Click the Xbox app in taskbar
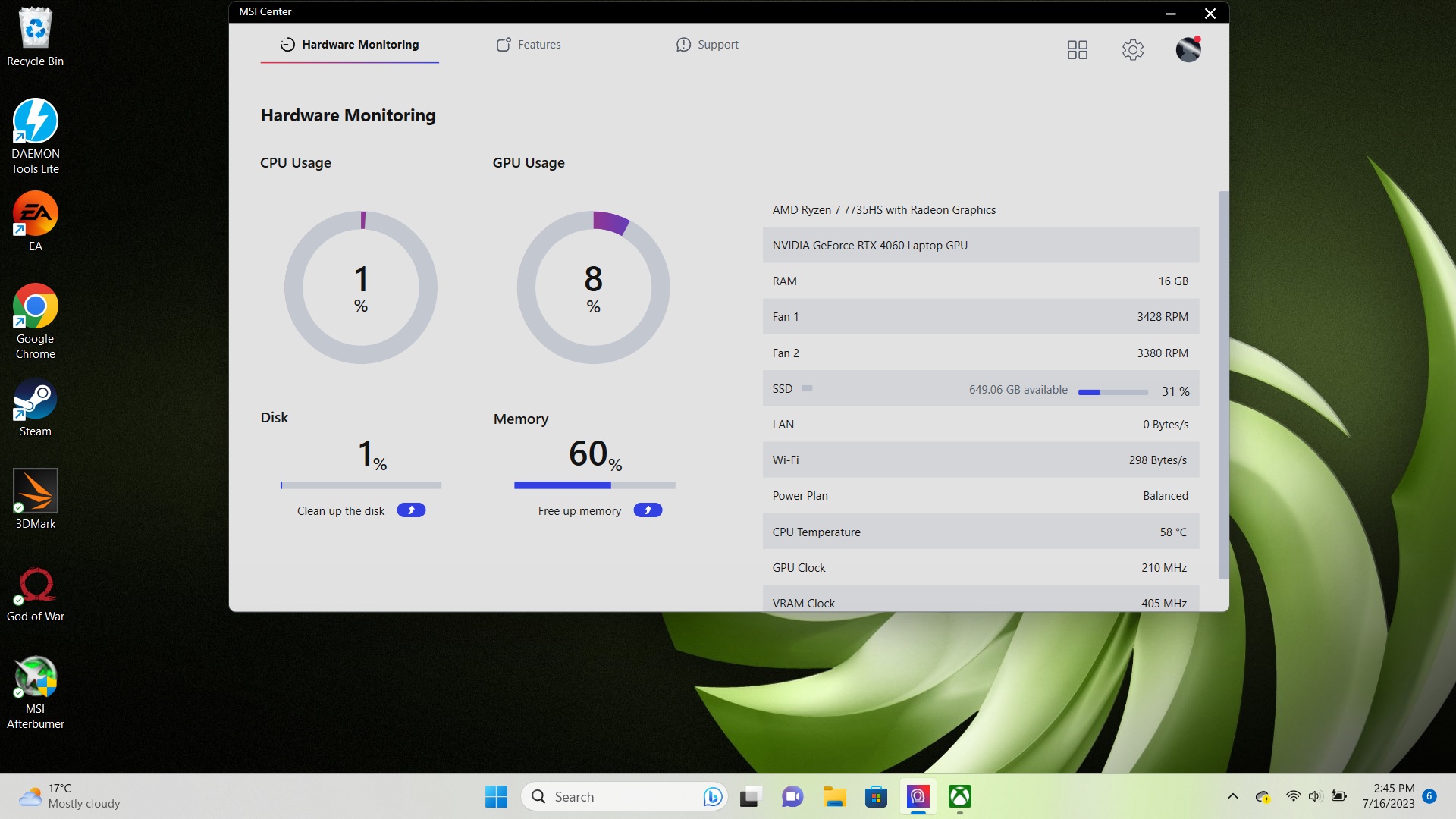 pyautogui.click(x=960, y=796)
